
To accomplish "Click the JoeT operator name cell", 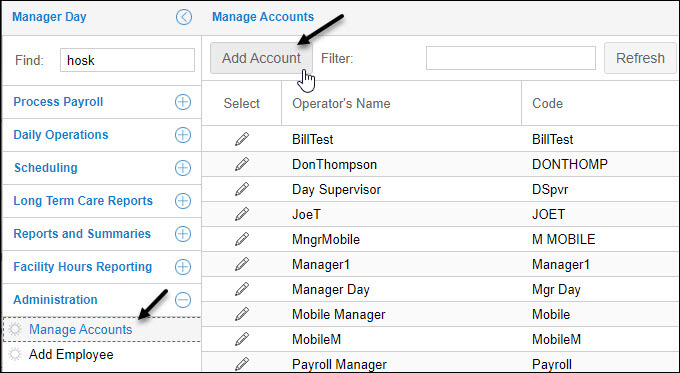I will pos(306,214).
